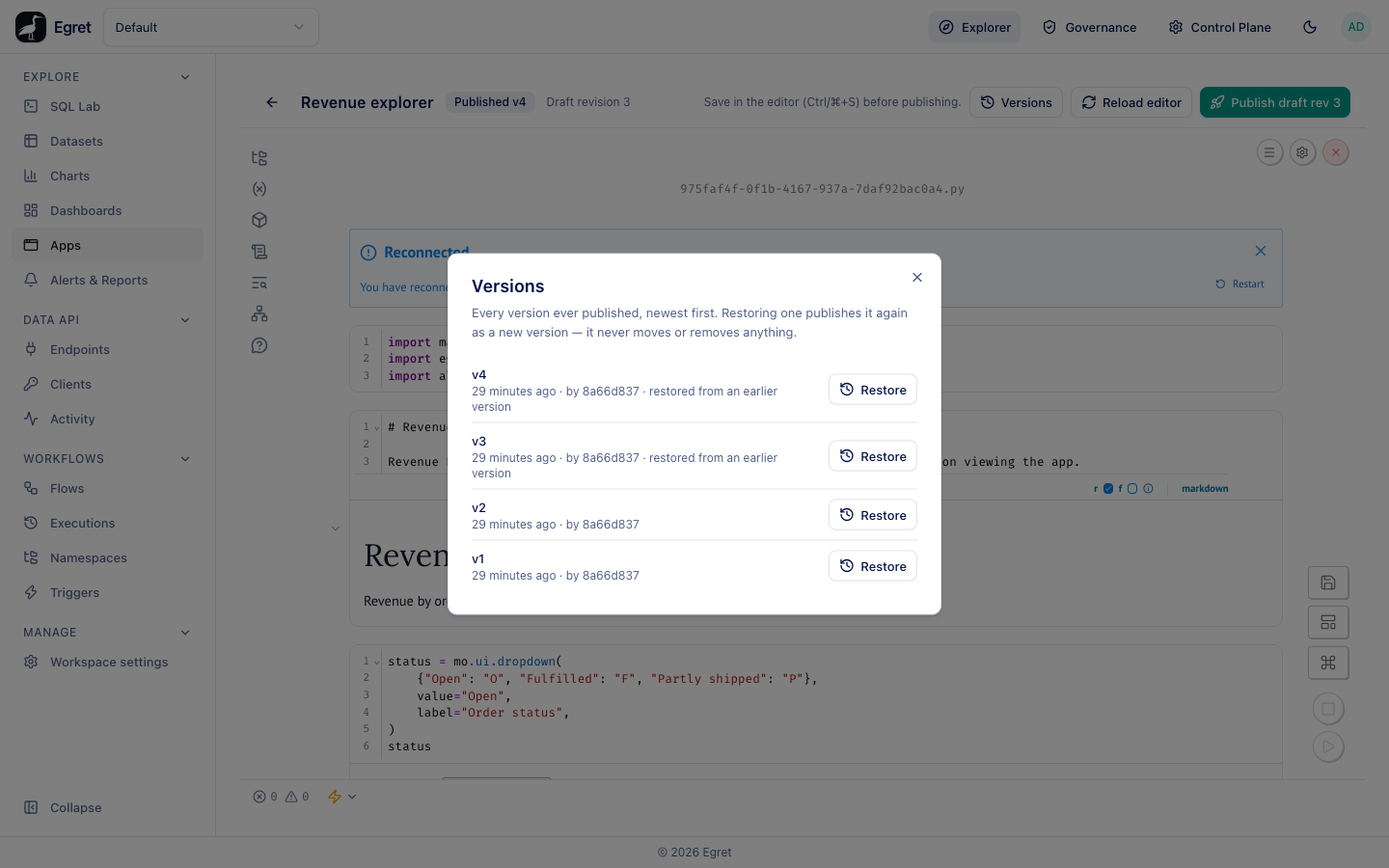Screen dimensions: 1389x868
Task: Open Triggers page
Action: pos(108,592)
